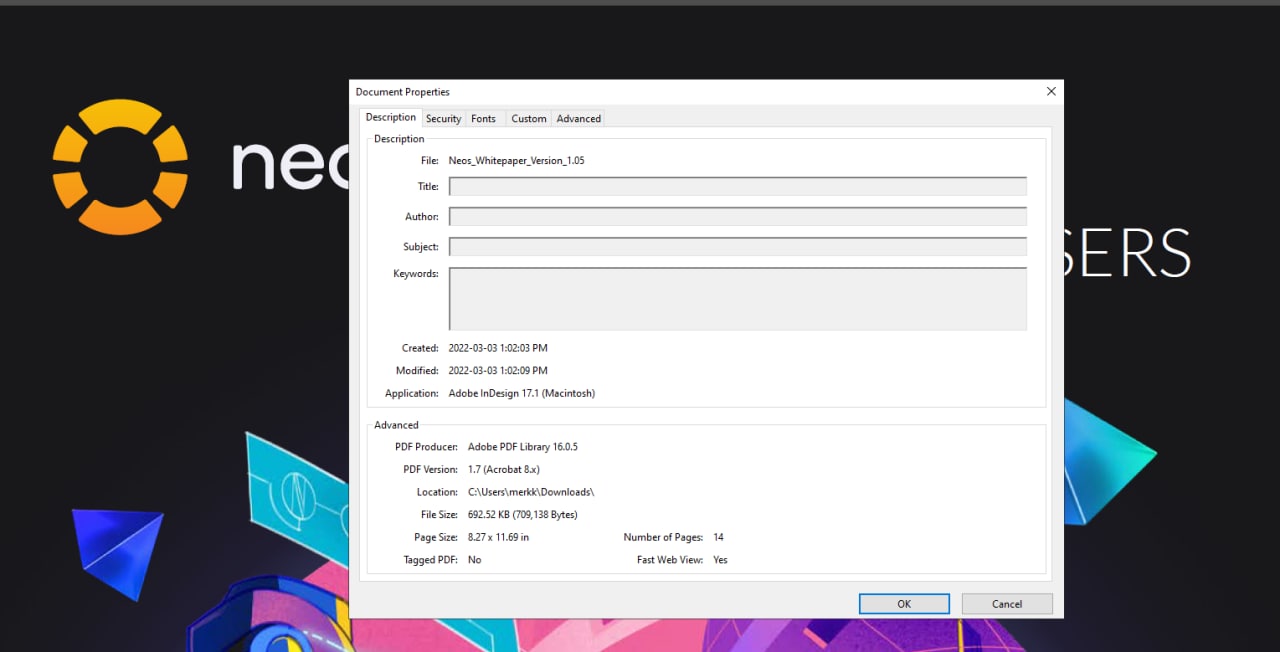Focus the Author input field
The image size is (1280, 652).
click(737, 217)
